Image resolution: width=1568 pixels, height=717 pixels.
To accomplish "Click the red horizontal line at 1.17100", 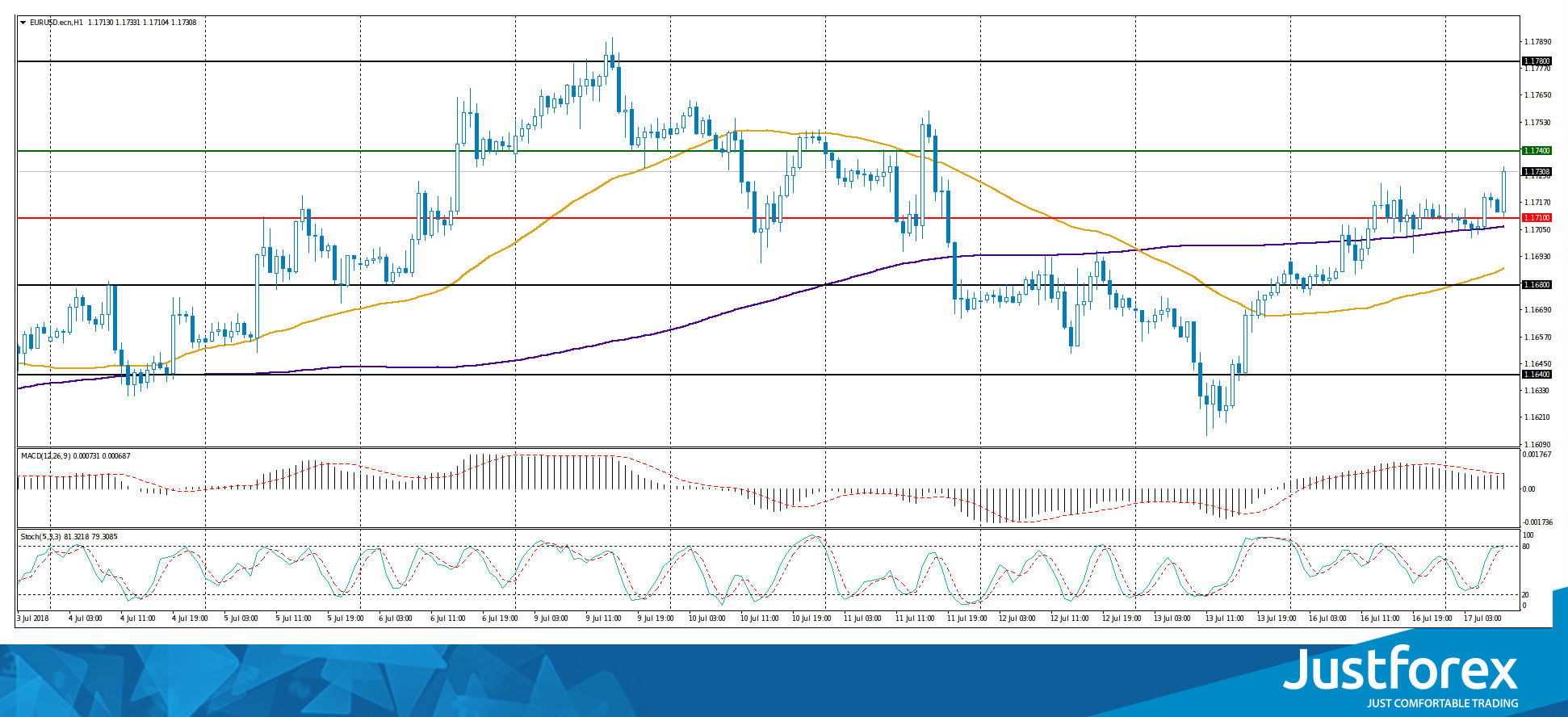I will tap(767, 218).
